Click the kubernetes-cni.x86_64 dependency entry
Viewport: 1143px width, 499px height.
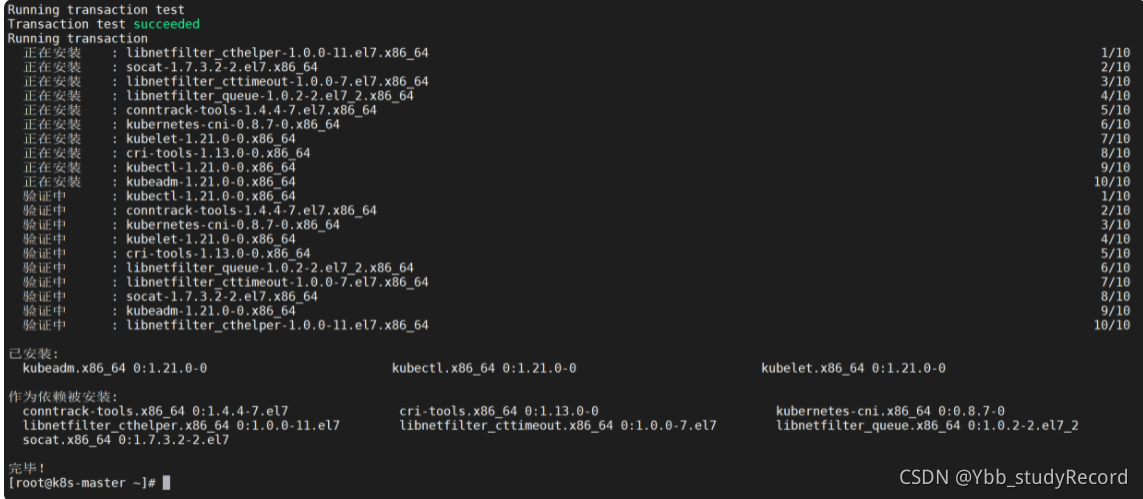click(x=890, y=411)
